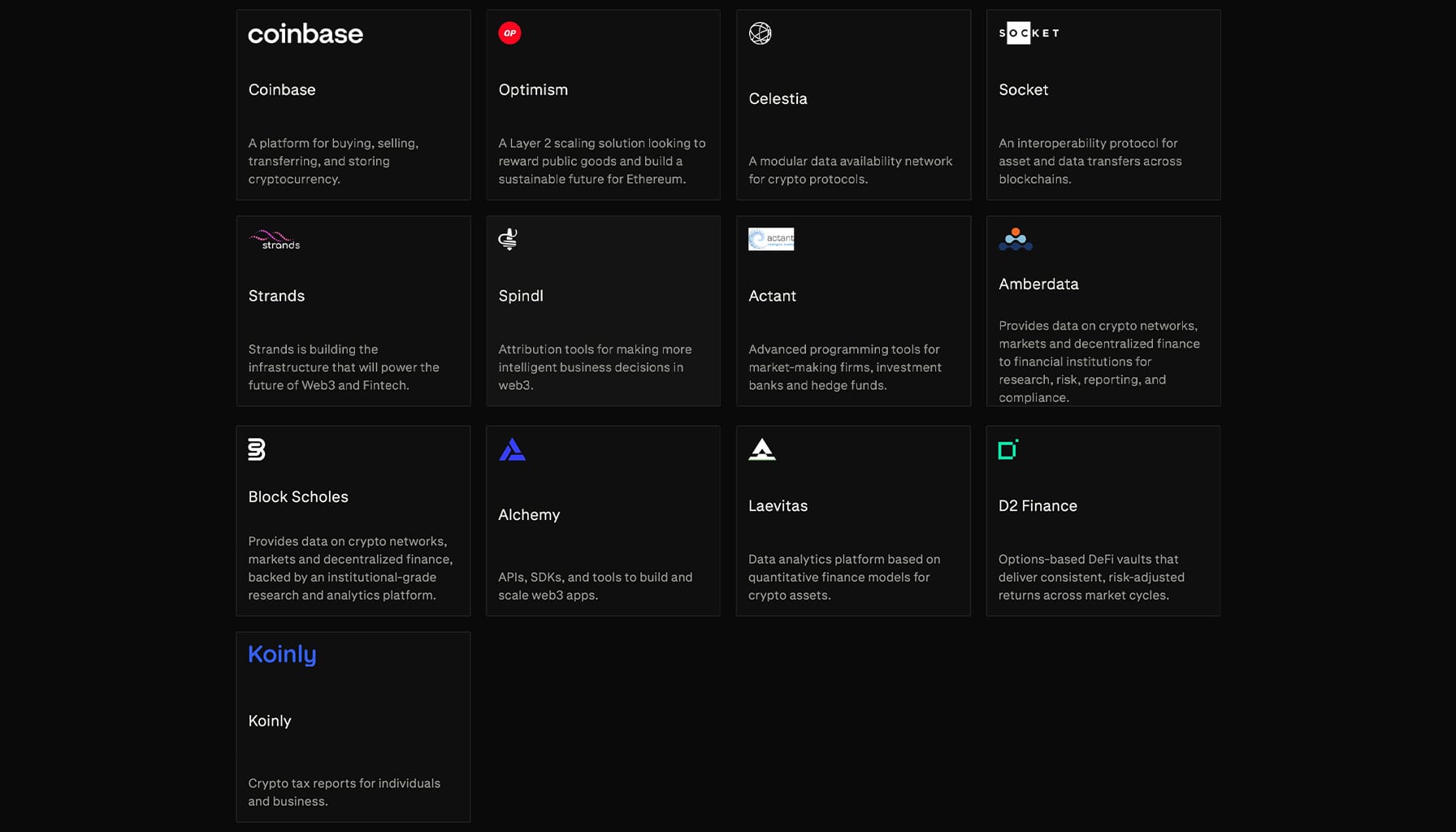Image resolution: width=1456 pixels, height=832 pixels.
Task: Click the Socket logo
Action: [1029, 33]
